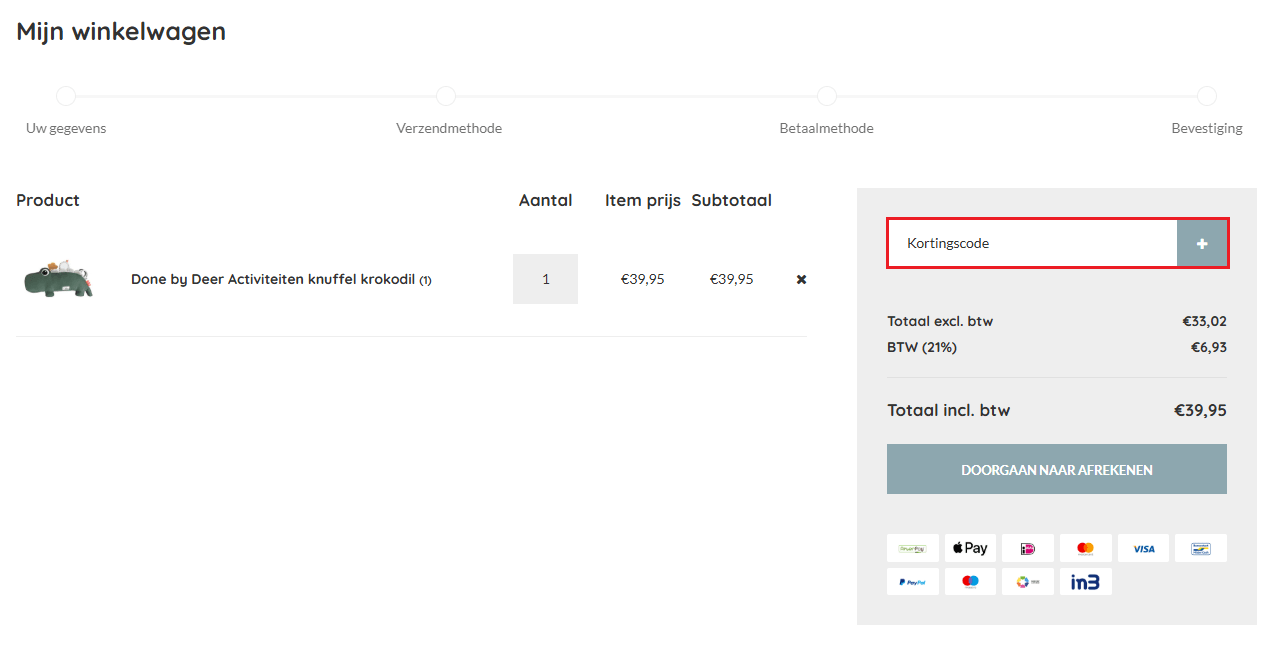
Task: Remove the krokodil product with the X
Action: [x=801, y=279]
